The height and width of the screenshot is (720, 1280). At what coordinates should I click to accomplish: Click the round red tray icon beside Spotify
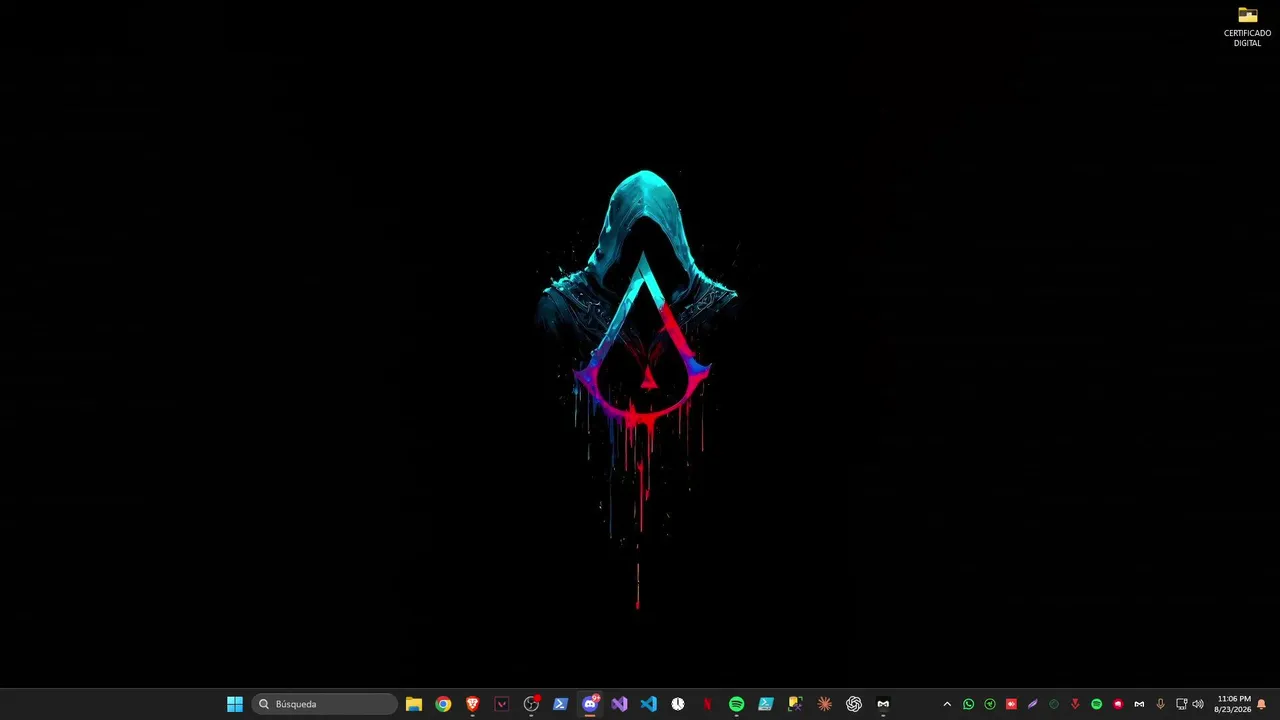(1118, 704)
